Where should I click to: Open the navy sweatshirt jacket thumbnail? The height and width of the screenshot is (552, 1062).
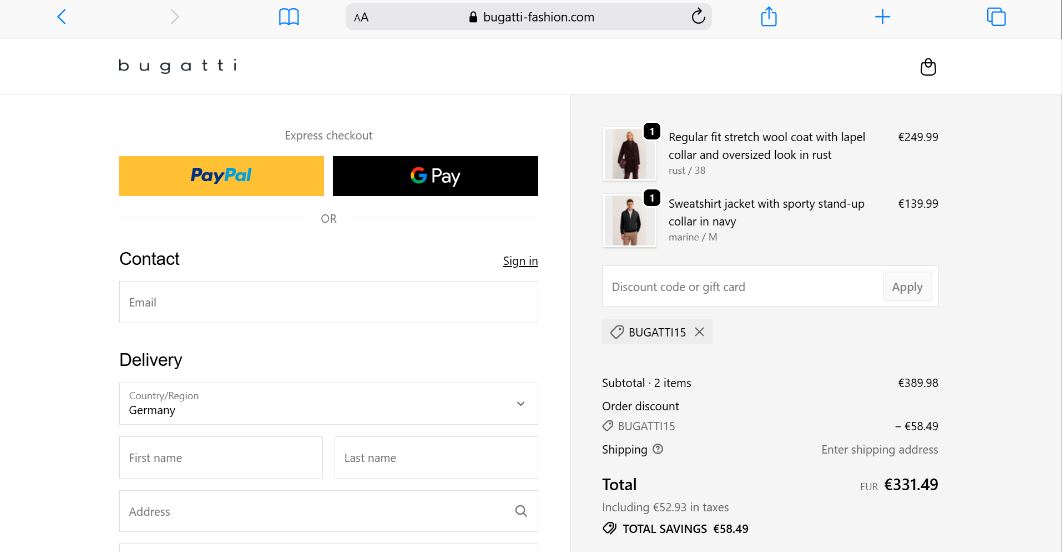[629, 221]
